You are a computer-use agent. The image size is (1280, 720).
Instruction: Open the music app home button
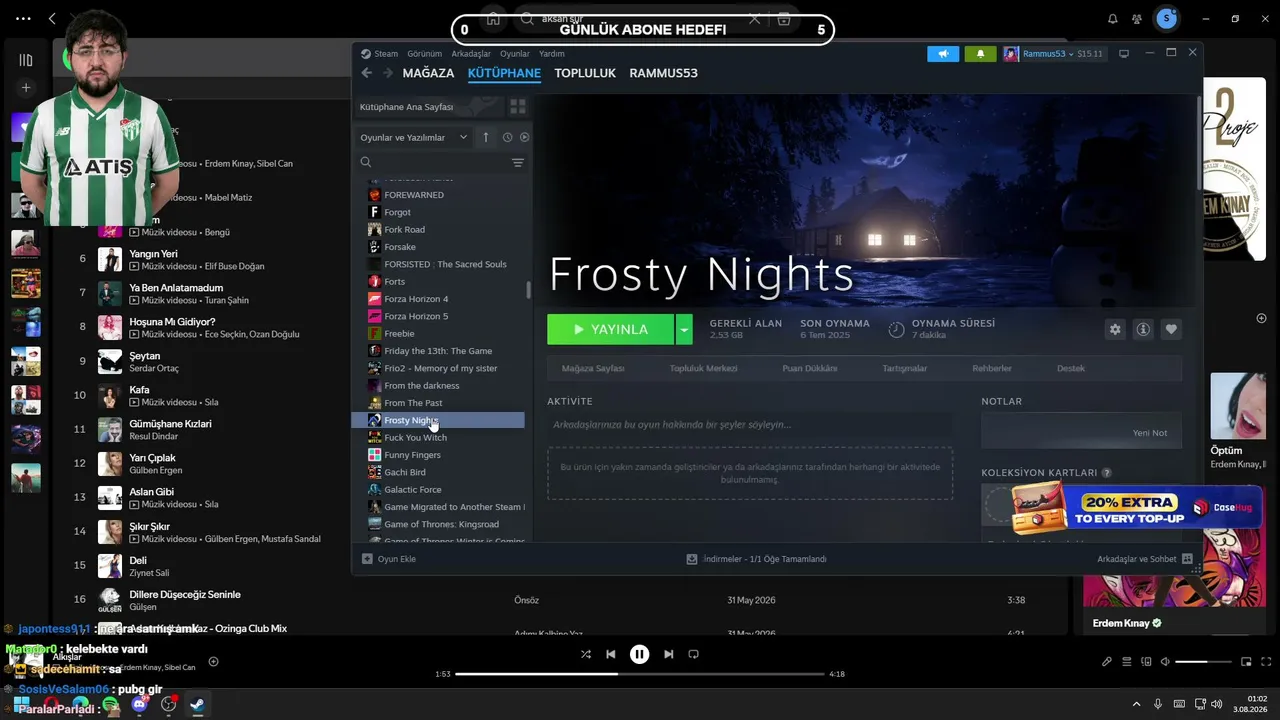(x=493, y=19)
